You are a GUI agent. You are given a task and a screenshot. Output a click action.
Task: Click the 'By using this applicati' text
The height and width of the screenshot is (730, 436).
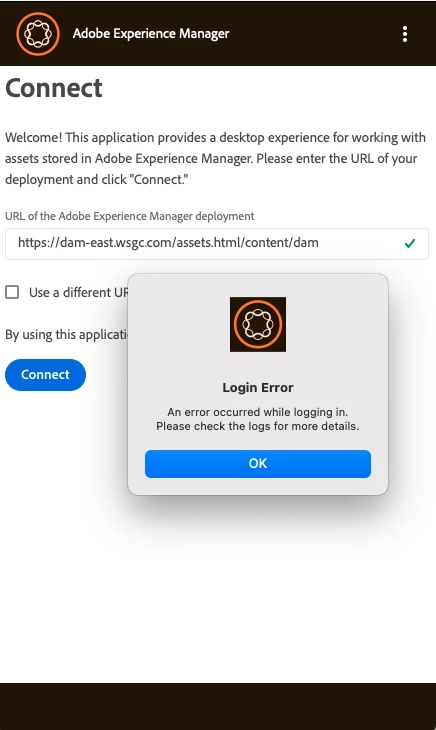(67, 334)
